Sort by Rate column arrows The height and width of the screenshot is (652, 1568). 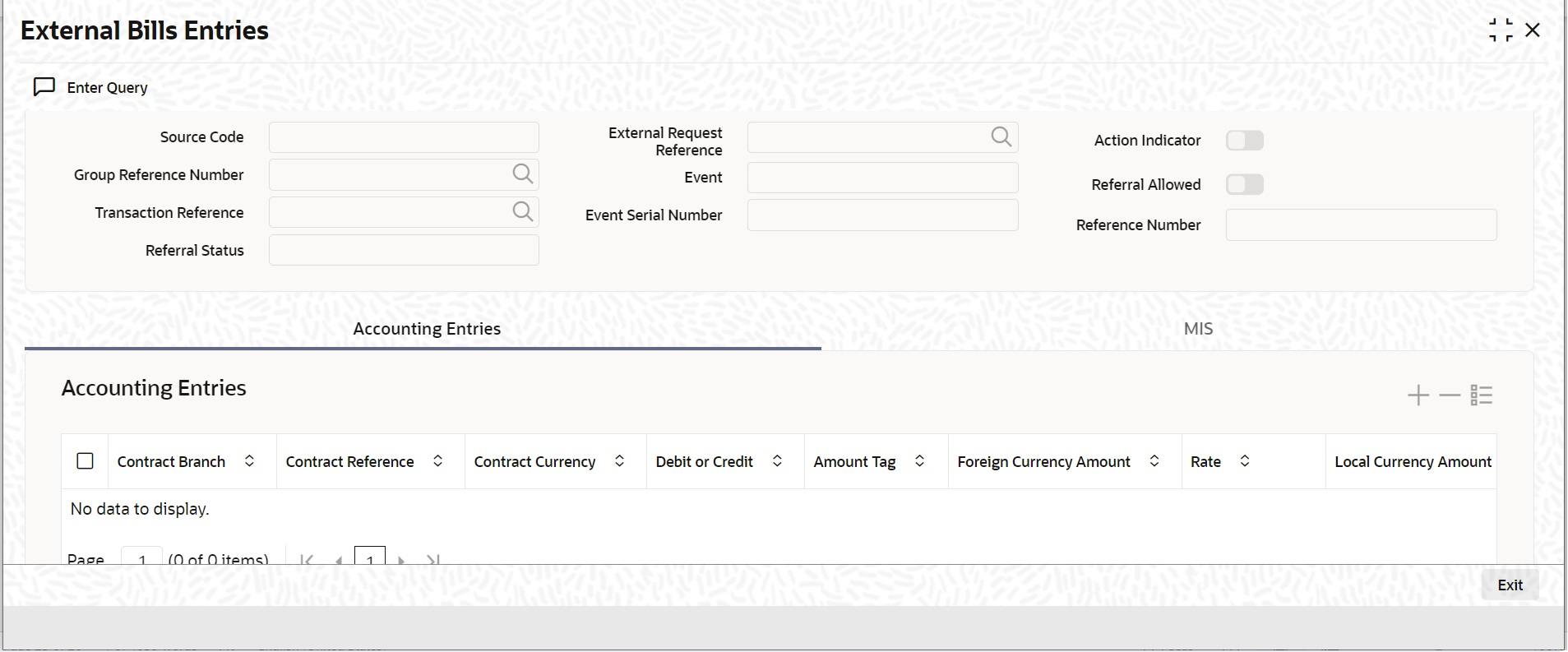coord(1245,461)
